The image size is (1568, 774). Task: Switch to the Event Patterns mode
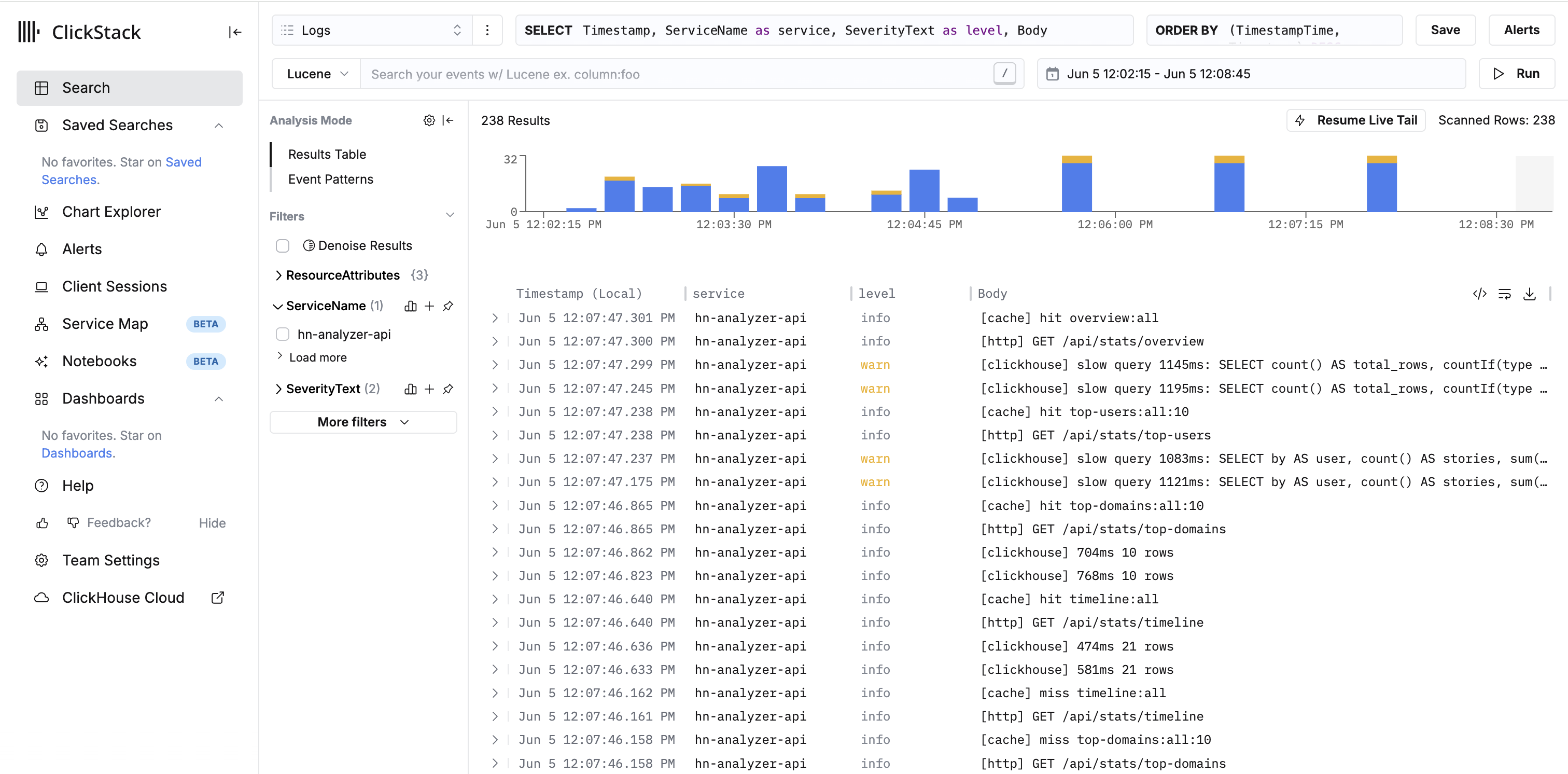[330, 179]
